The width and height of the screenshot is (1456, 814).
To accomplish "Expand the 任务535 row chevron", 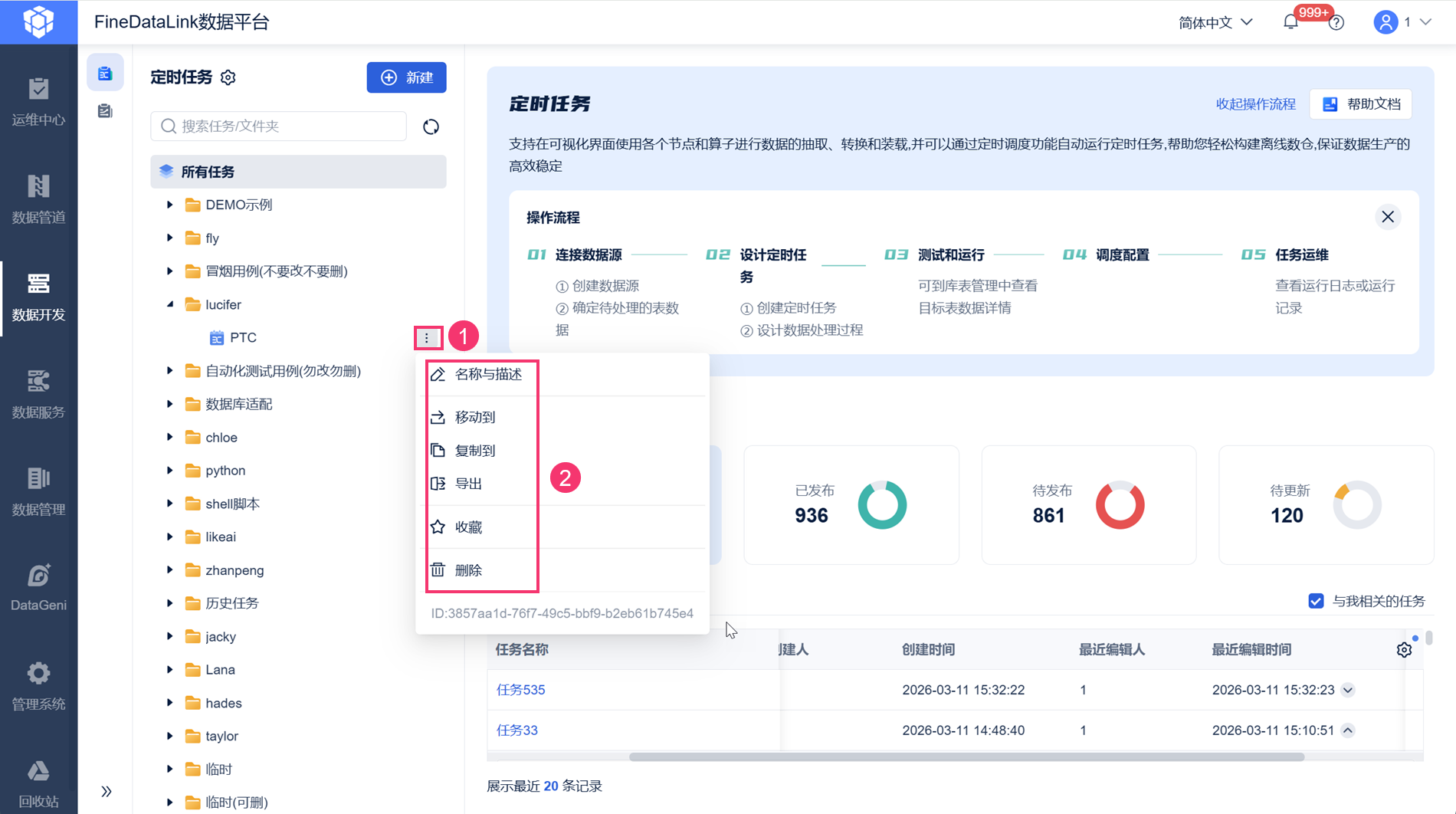I will 1348,690.
